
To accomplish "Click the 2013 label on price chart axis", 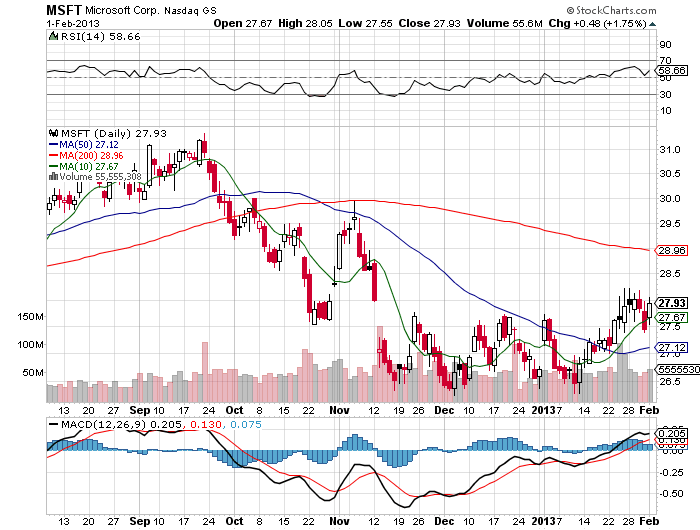I will point(543,410).
